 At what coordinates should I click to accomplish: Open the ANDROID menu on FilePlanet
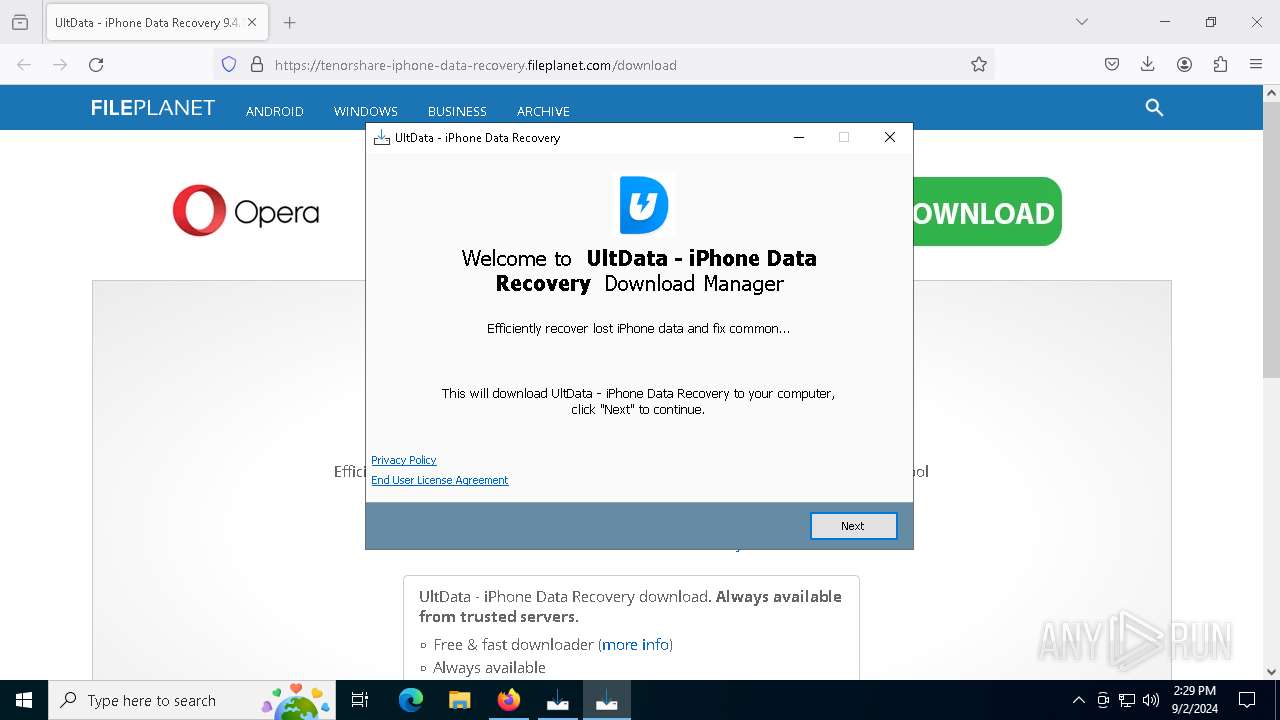pos(275,111)
